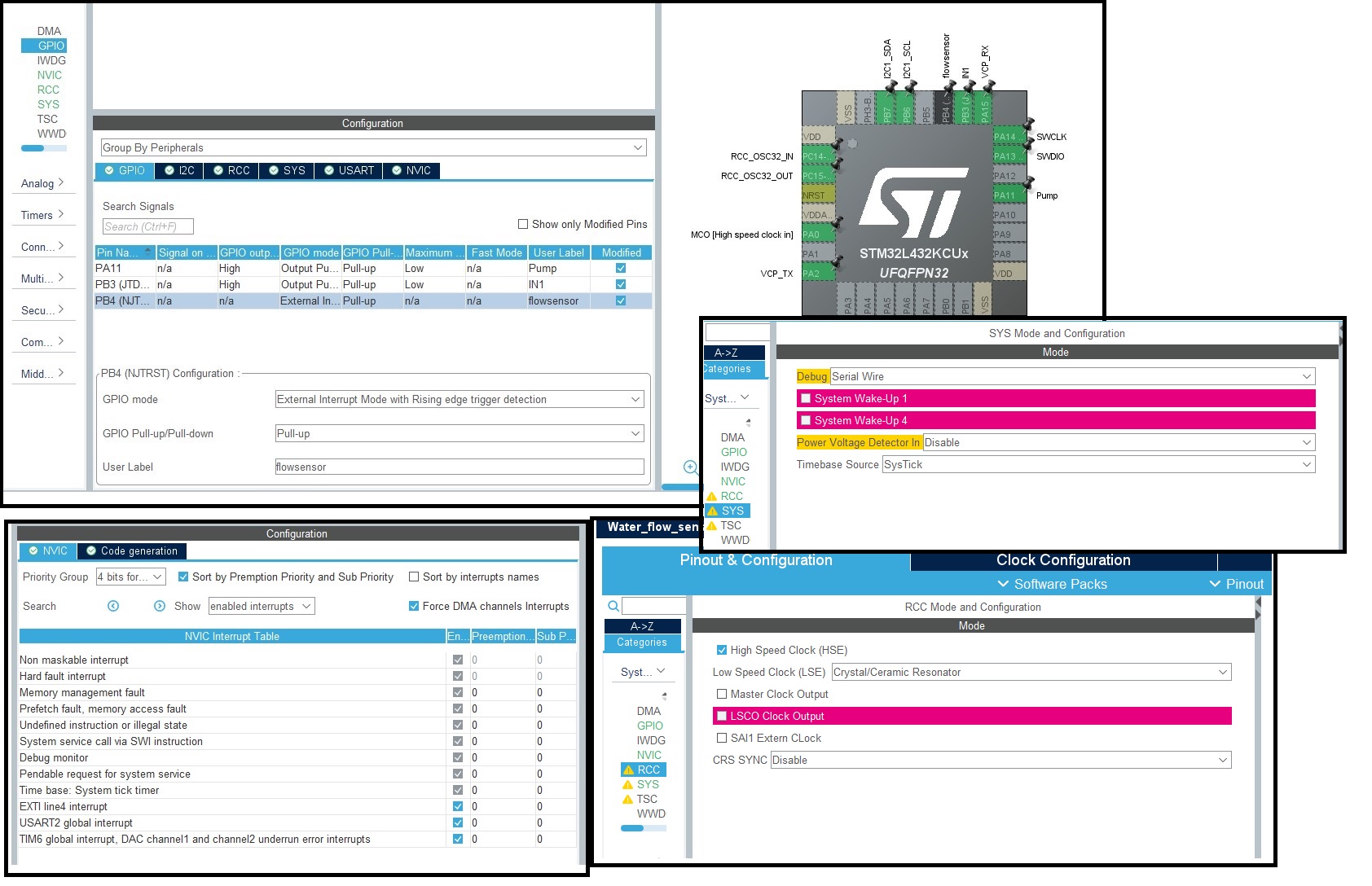The image size is (1372, 886).
Task: Click the previous search result arrow in NVIC panel
Action: point(113,606)
